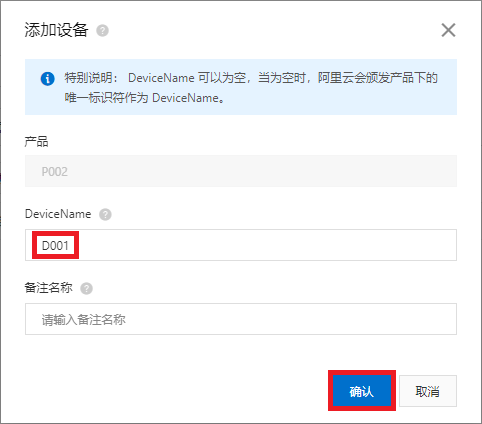The image size is (482, 424).
Task: Close the 添加设备 dialog with X
Action: pyautogui.click(x=448, y=30)
